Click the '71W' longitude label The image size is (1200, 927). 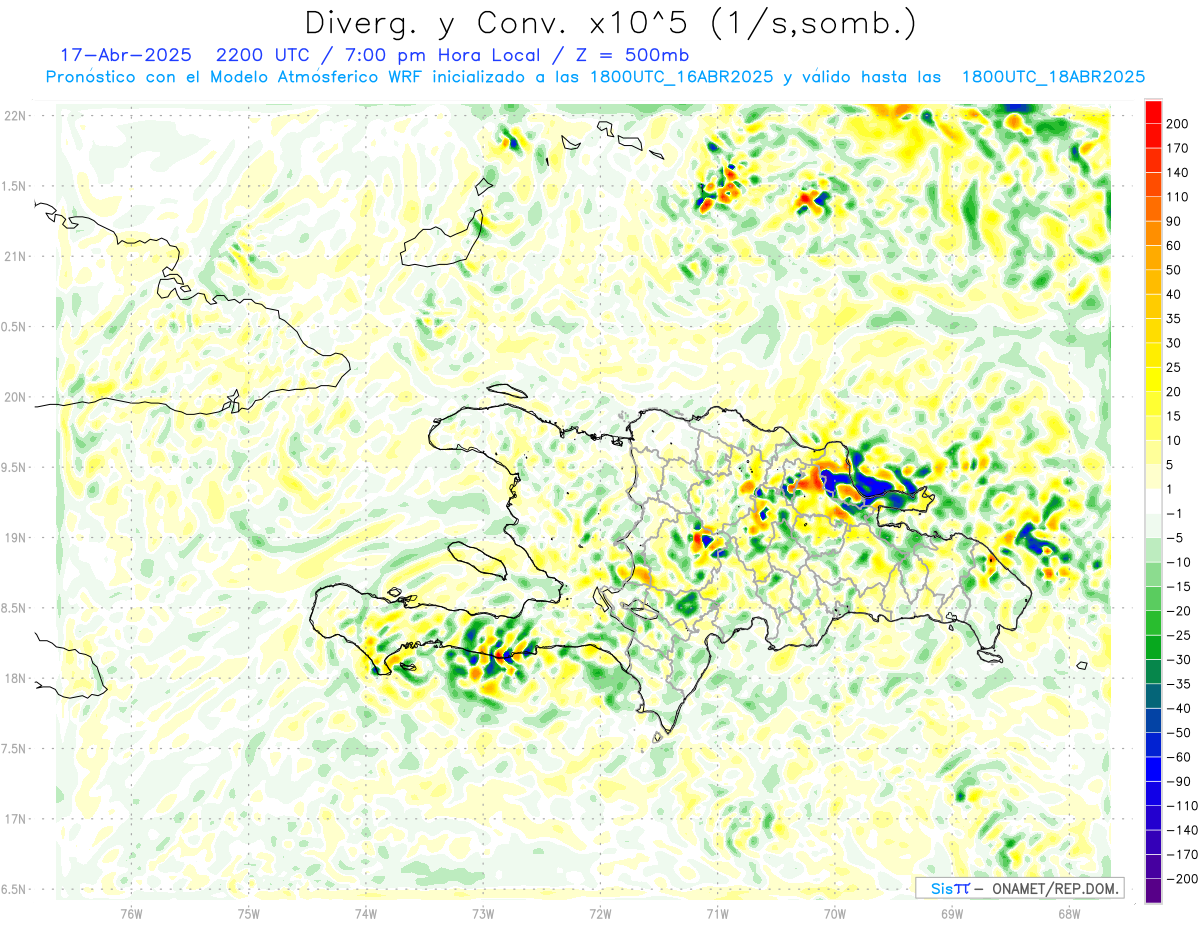717,913
